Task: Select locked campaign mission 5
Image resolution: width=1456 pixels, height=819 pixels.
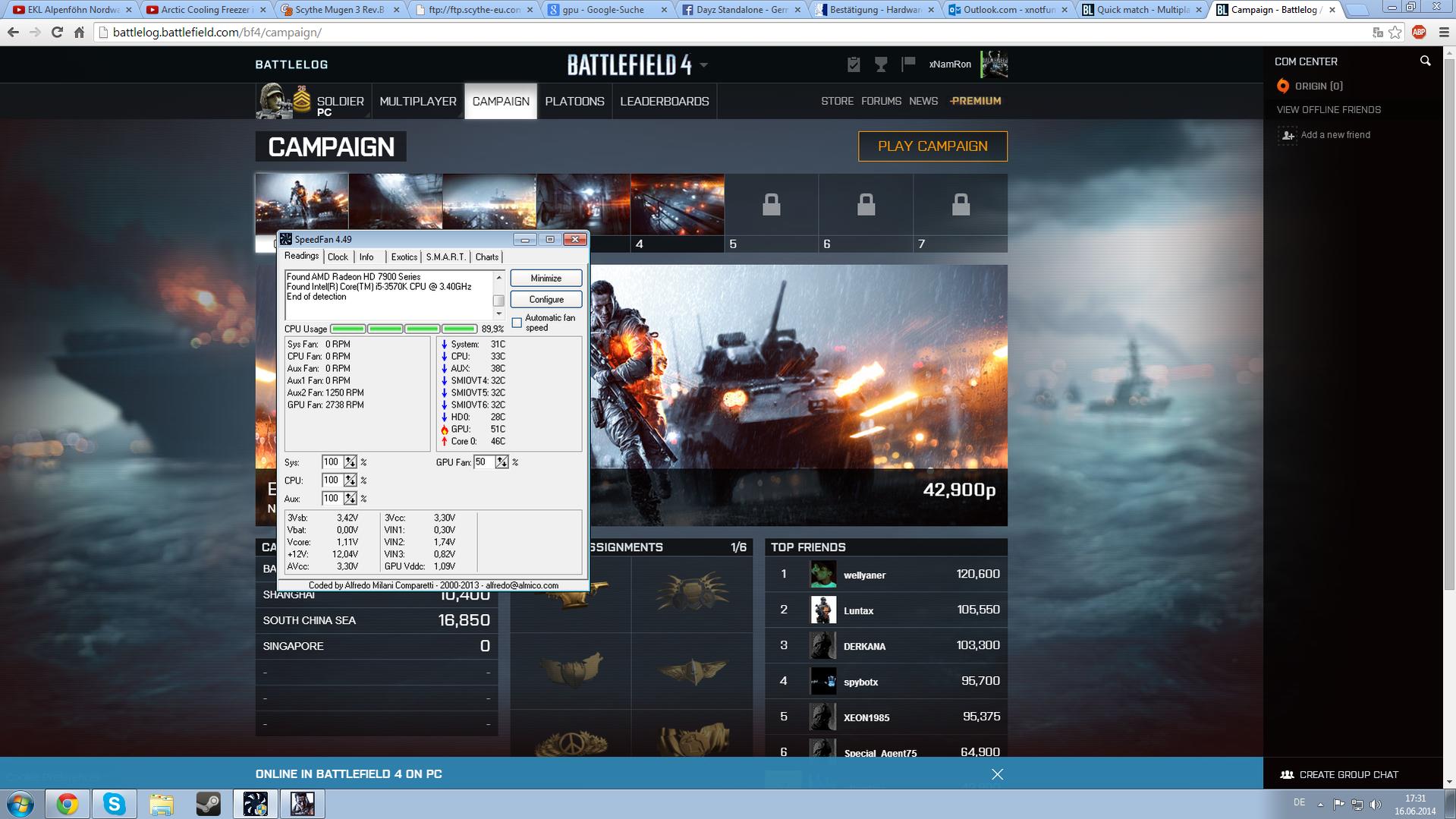Action: (x=772, y=213)
